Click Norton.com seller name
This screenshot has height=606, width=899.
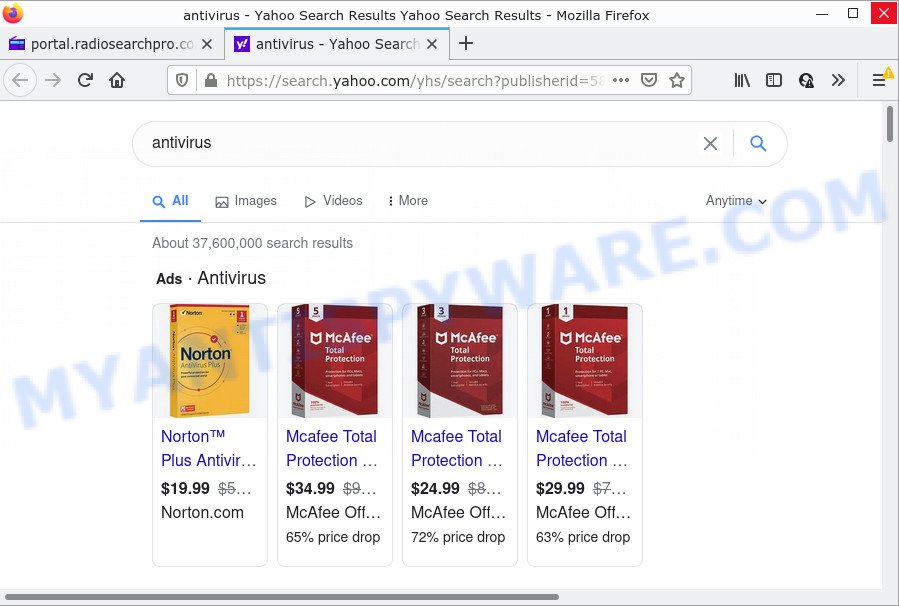point(202,513)
